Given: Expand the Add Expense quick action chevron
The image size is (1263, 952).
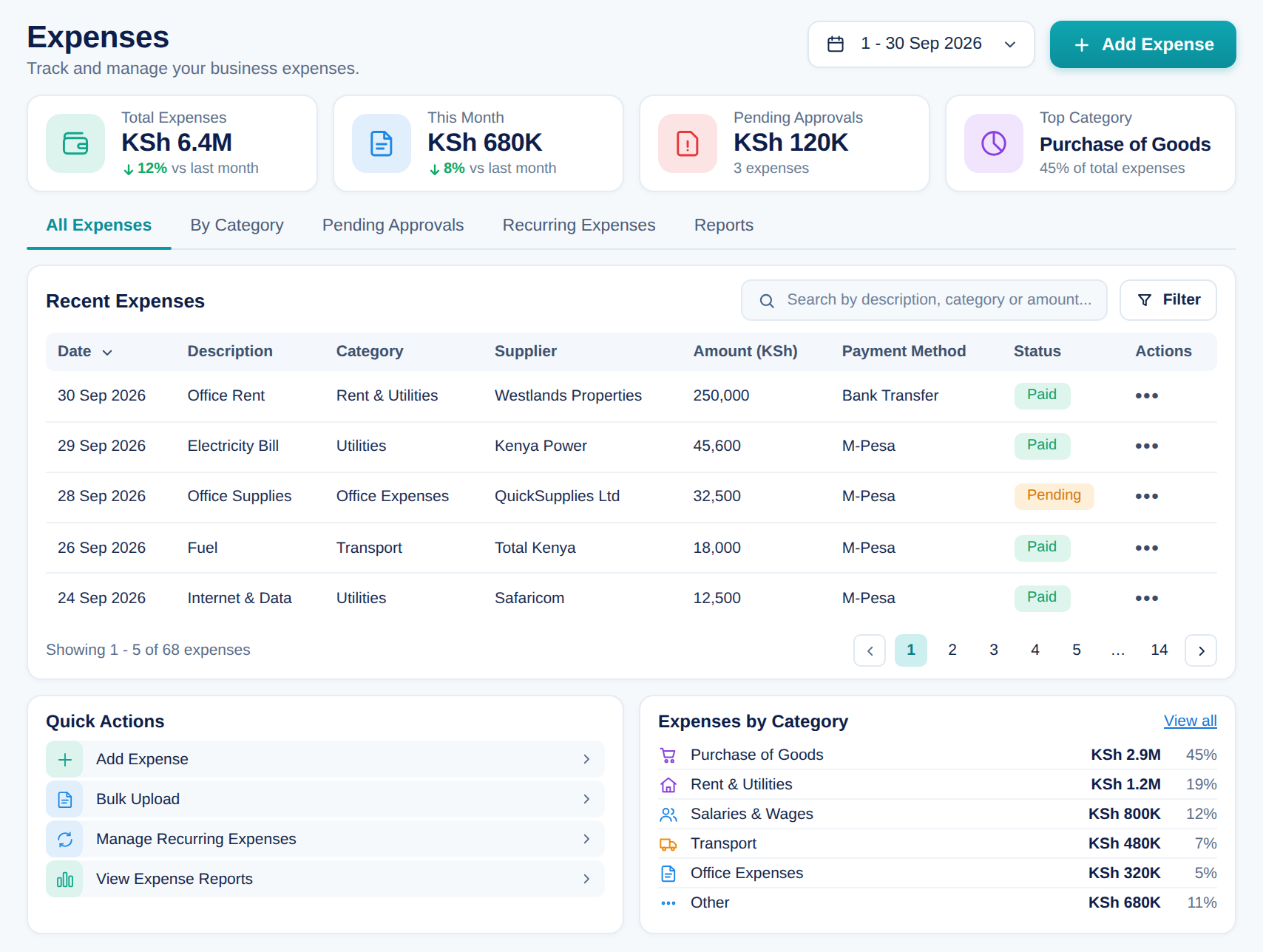Looking at the screenshot, I should [586, 760].
